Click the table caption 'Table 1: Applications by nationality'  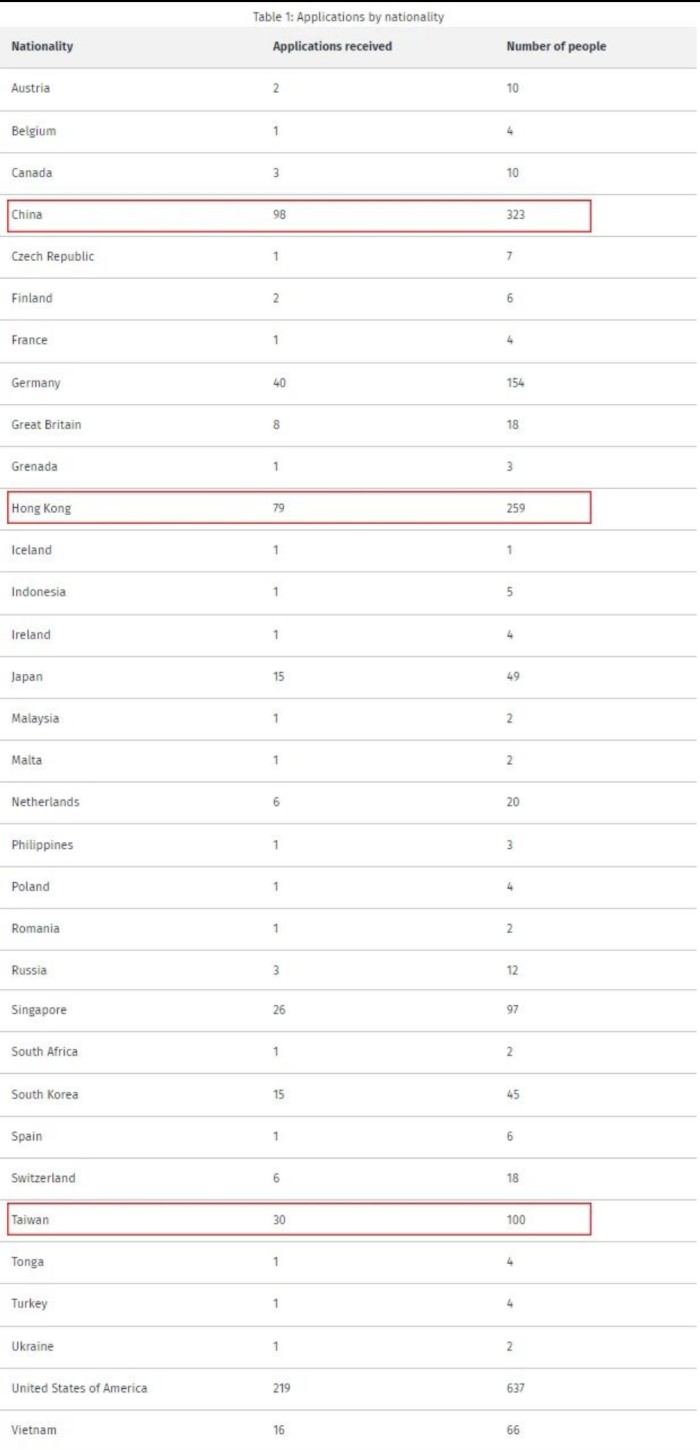coord(349,17)
